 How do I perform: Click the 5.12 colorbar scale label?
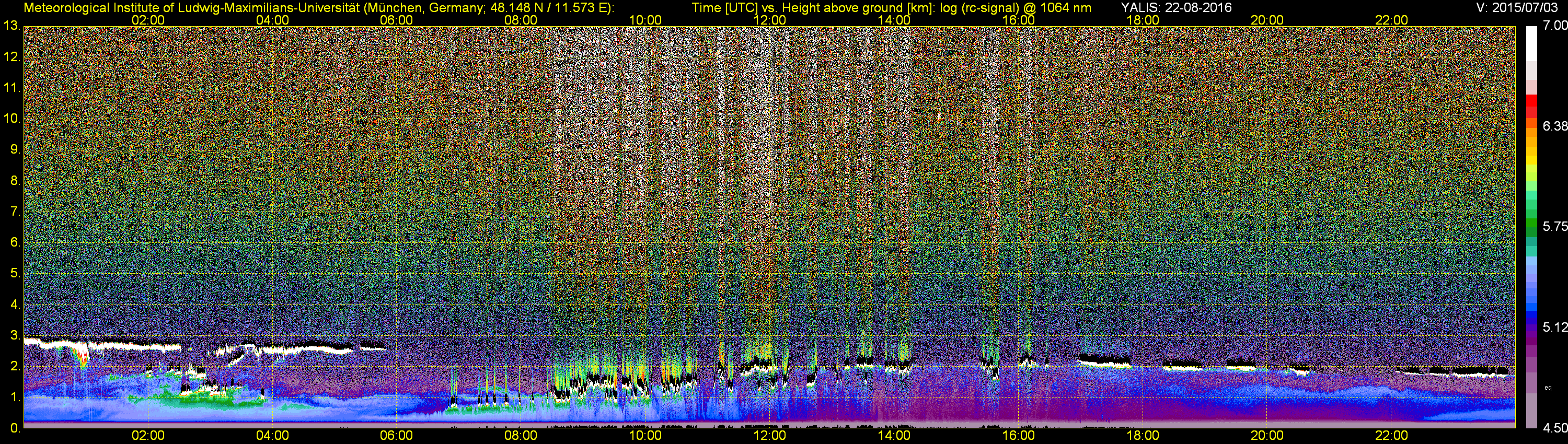pyautogui.click(x=1554, y=327)
